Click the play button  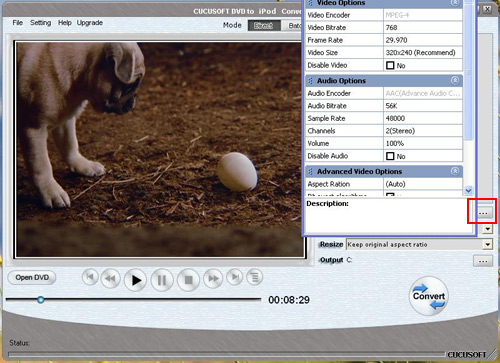pyautogui.click(x=135, y=280)
